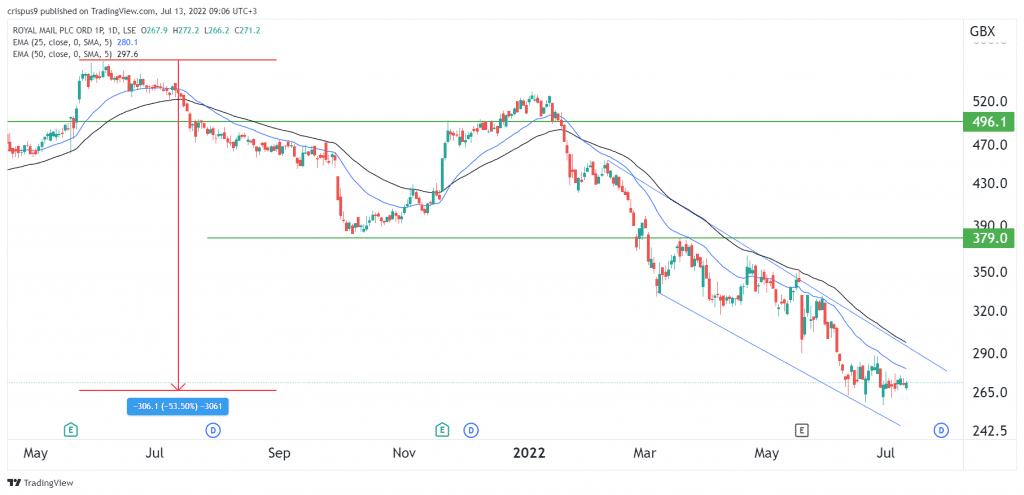Select the 379.0 green price label
The width and height of the screenshot is (1024, 495).
point(989,238)
